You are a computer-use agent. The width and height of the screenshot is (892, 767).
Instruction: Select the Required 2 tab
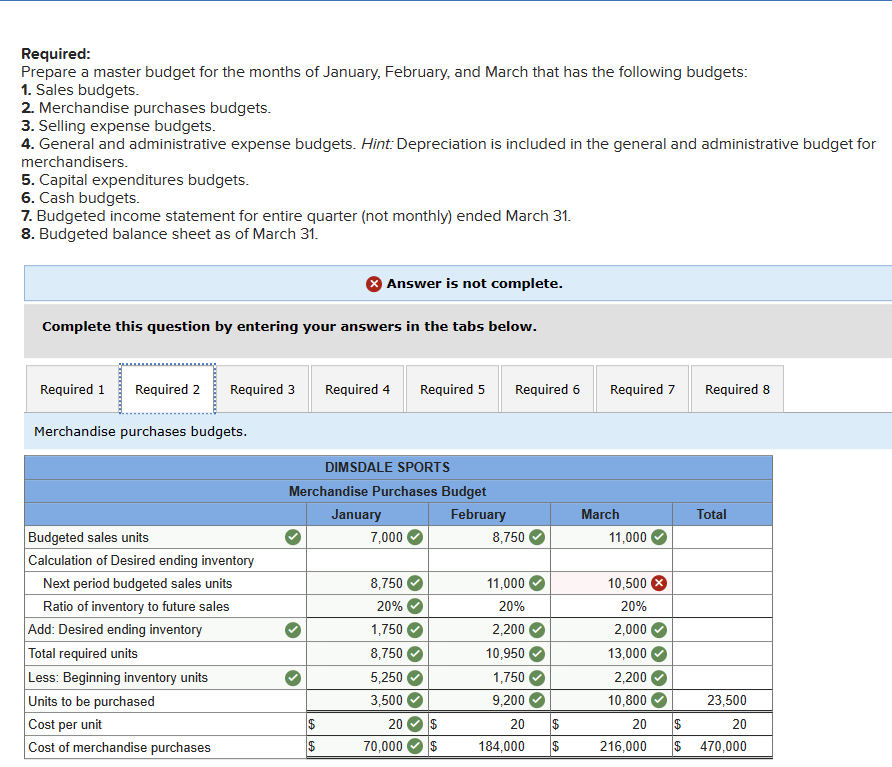pyautogui.click(x=167, y=389)
